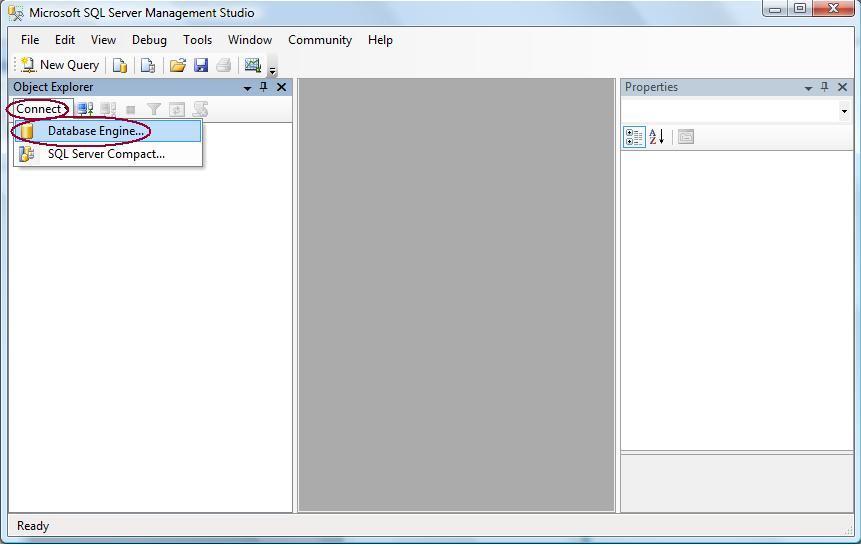861x548 pixels.
Task: Choose SQL Server Compact... menu entry
Action: tap(108, 154)
